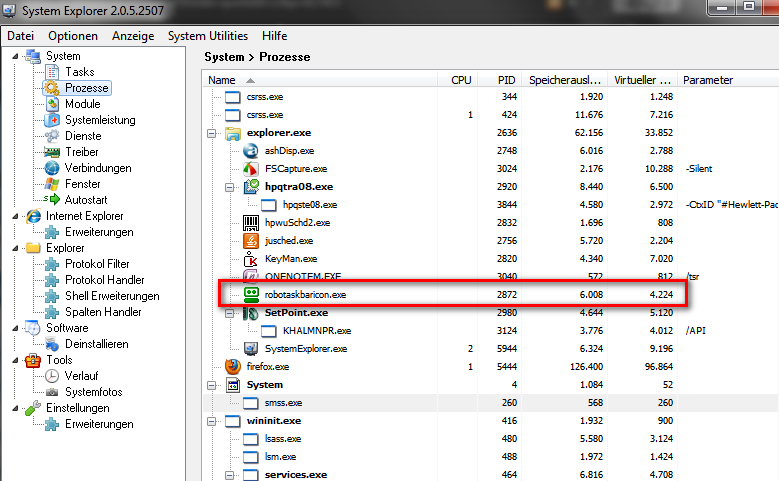The width and height of the screenshot is (779, 481).
Task: Sort by the CPU column header
Action: 458,80
